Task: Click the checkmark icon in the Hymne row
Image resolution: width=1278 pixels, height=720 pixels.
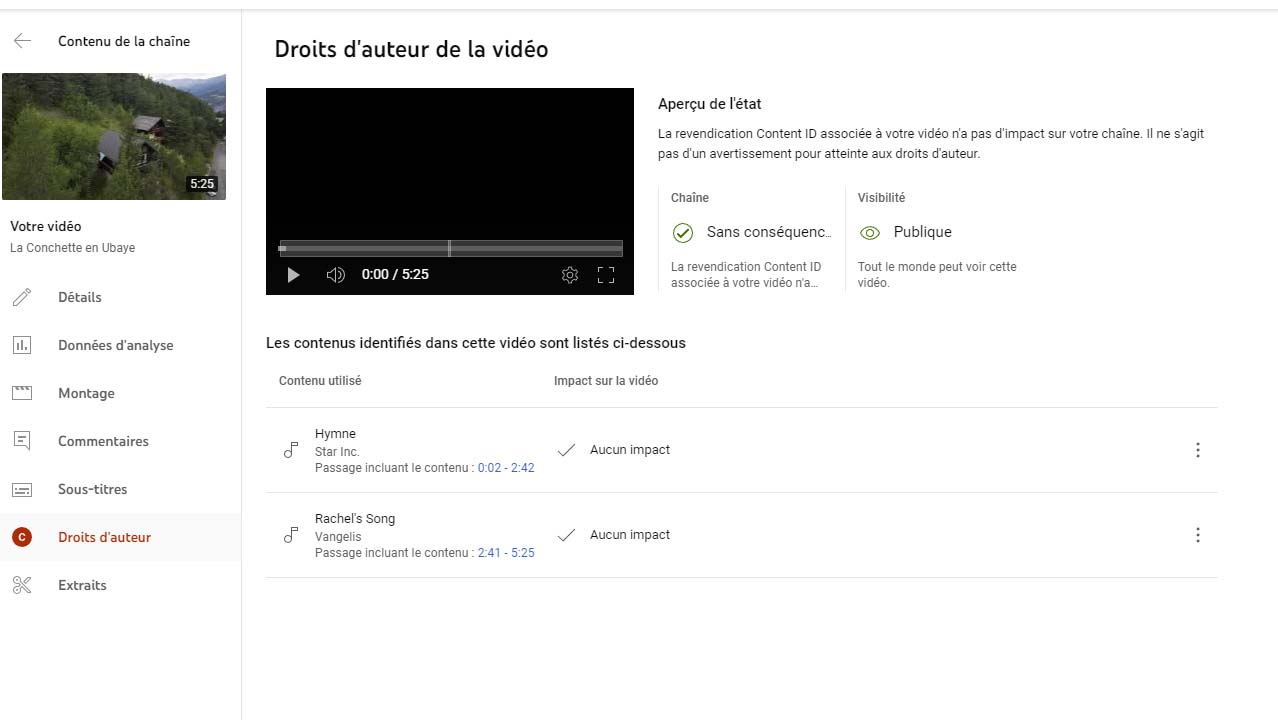Action: 566,450
